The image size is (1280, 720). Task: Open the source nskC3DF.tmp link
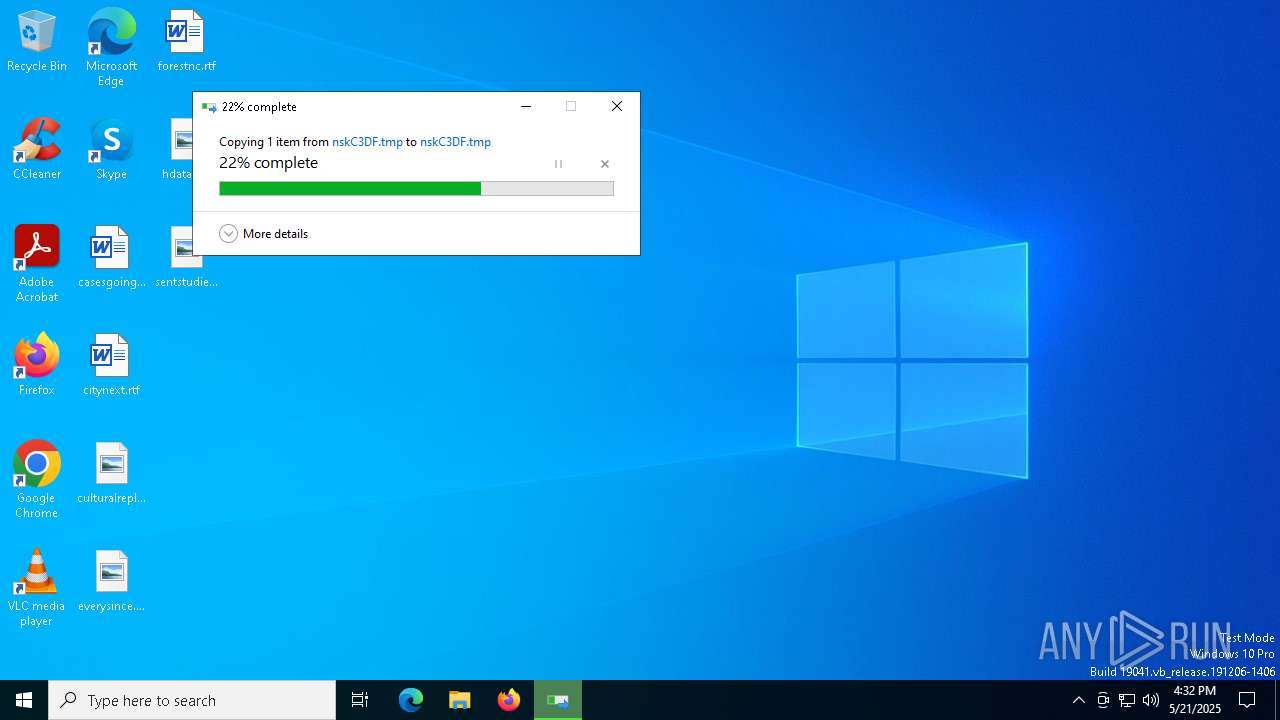(x=367, y=142)
